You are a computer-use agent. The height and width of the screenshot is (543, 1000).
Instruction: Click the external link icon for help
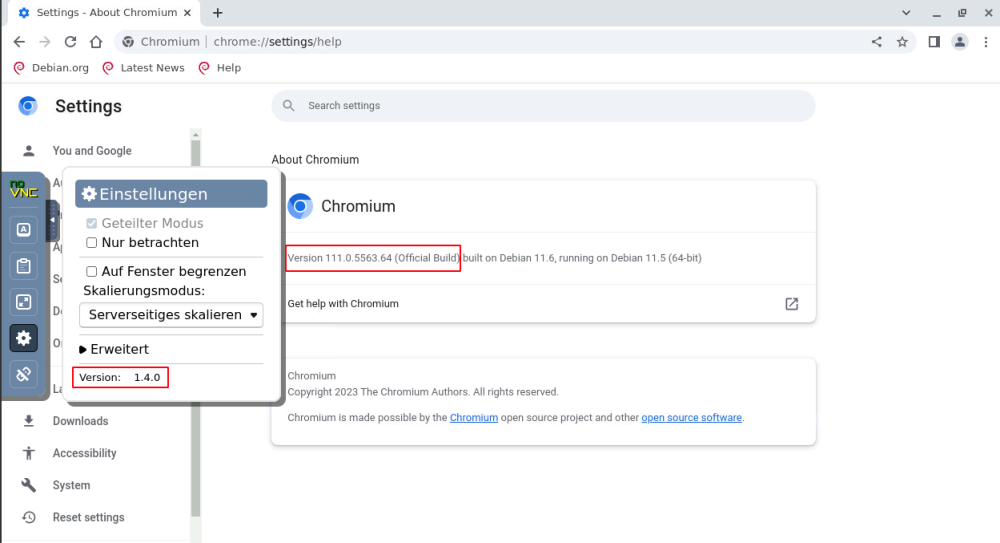[791, 304]
